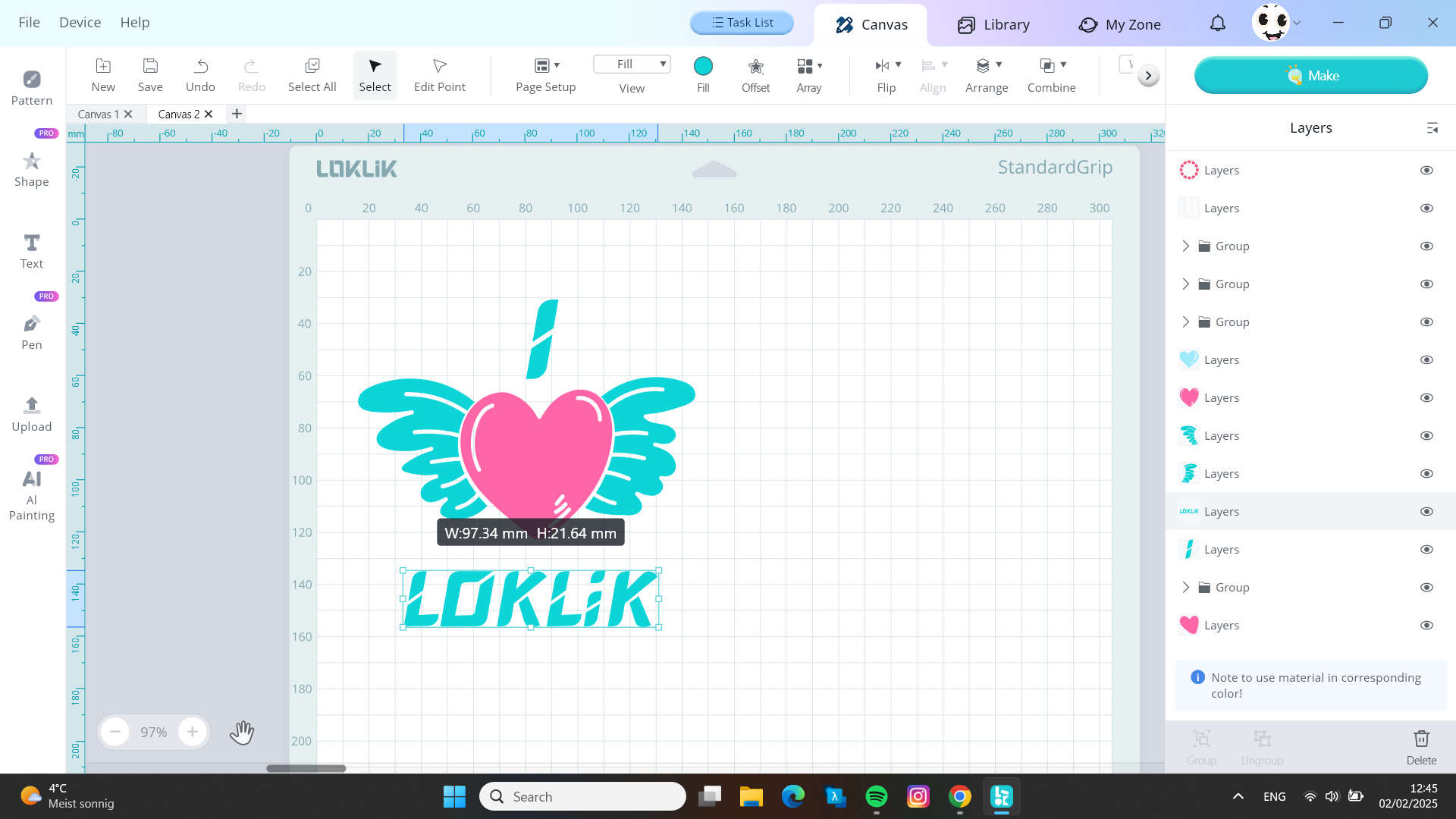Select the Pen tool
The width and height of the screenshot is (1456, 819).
click(x=32, y=333)
